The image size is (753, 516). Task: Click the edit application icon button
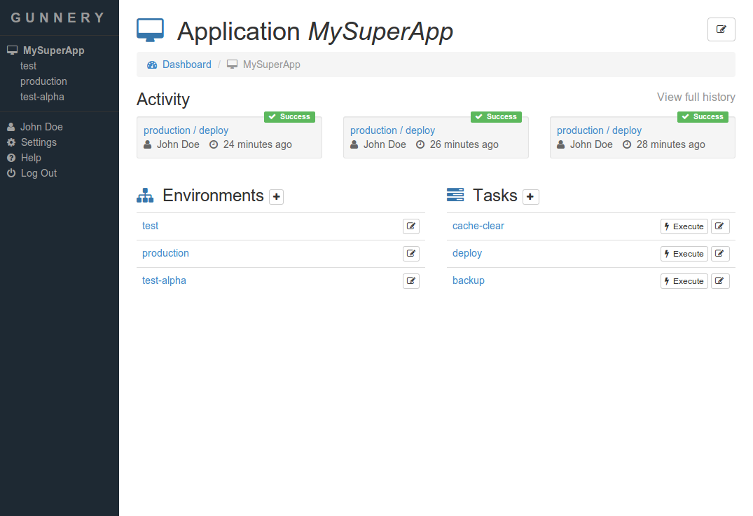(720, 29)
